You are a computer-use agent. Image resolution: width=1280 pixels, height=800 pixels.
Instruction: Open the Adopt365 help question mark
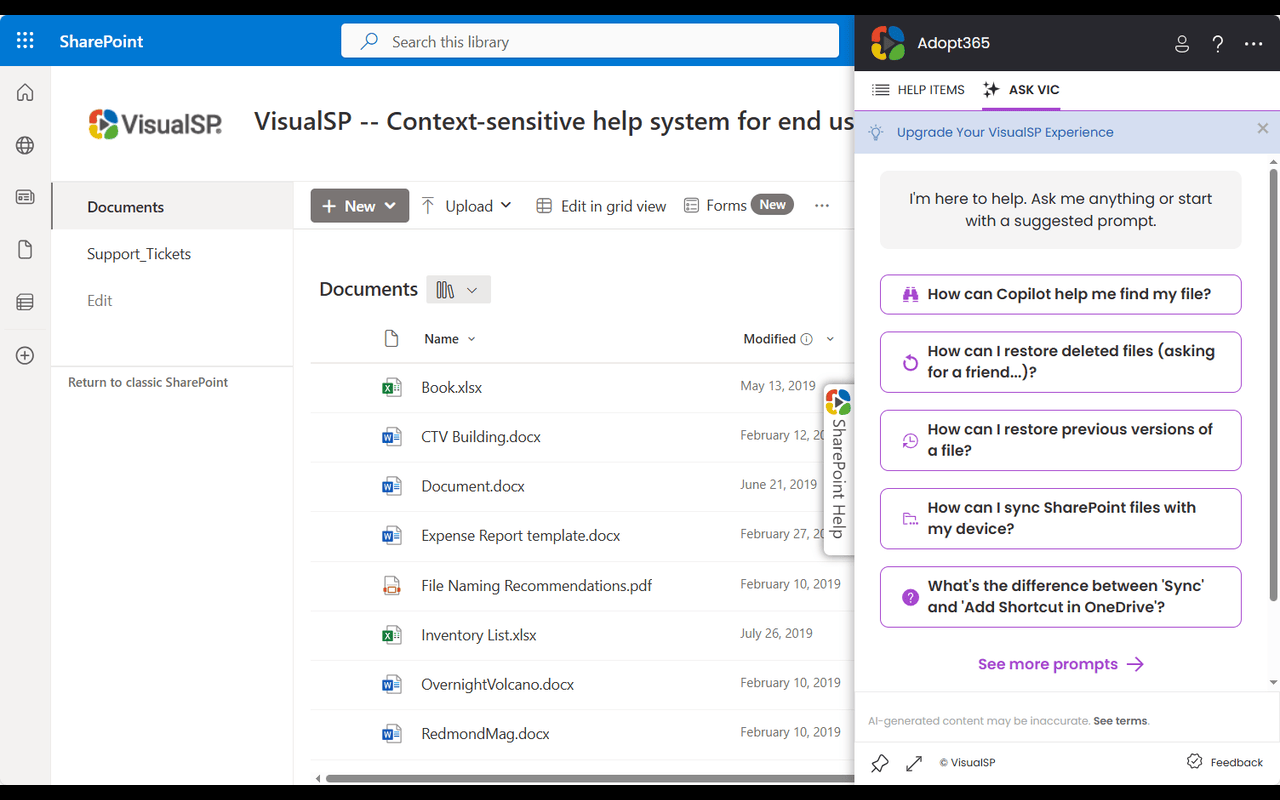[x=1218, y=44]
